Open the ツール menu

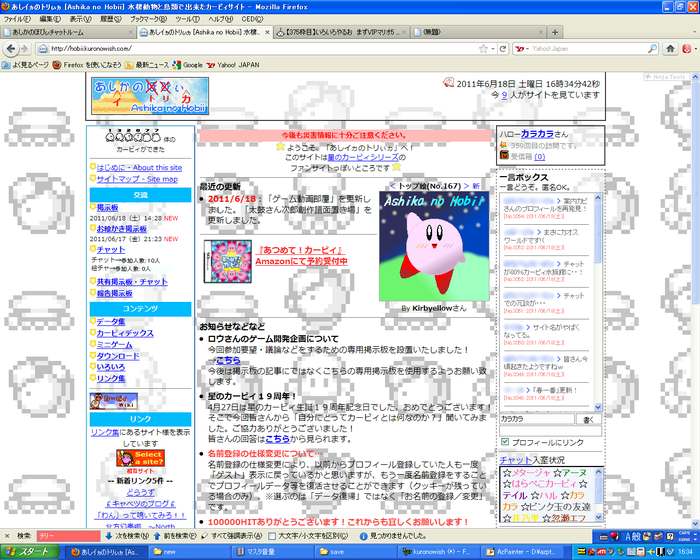pos(187,19)
